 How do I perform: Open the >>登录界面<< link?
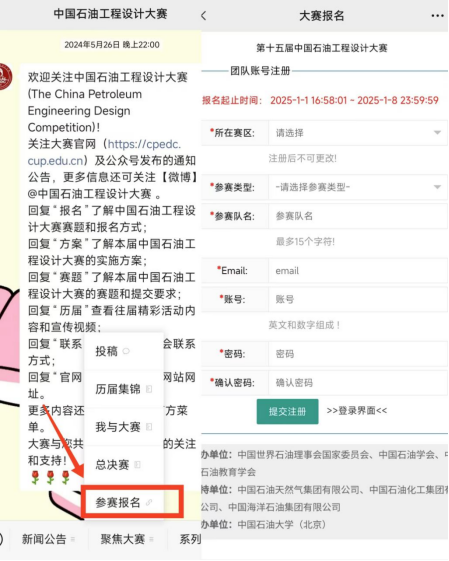click(357, 411)
